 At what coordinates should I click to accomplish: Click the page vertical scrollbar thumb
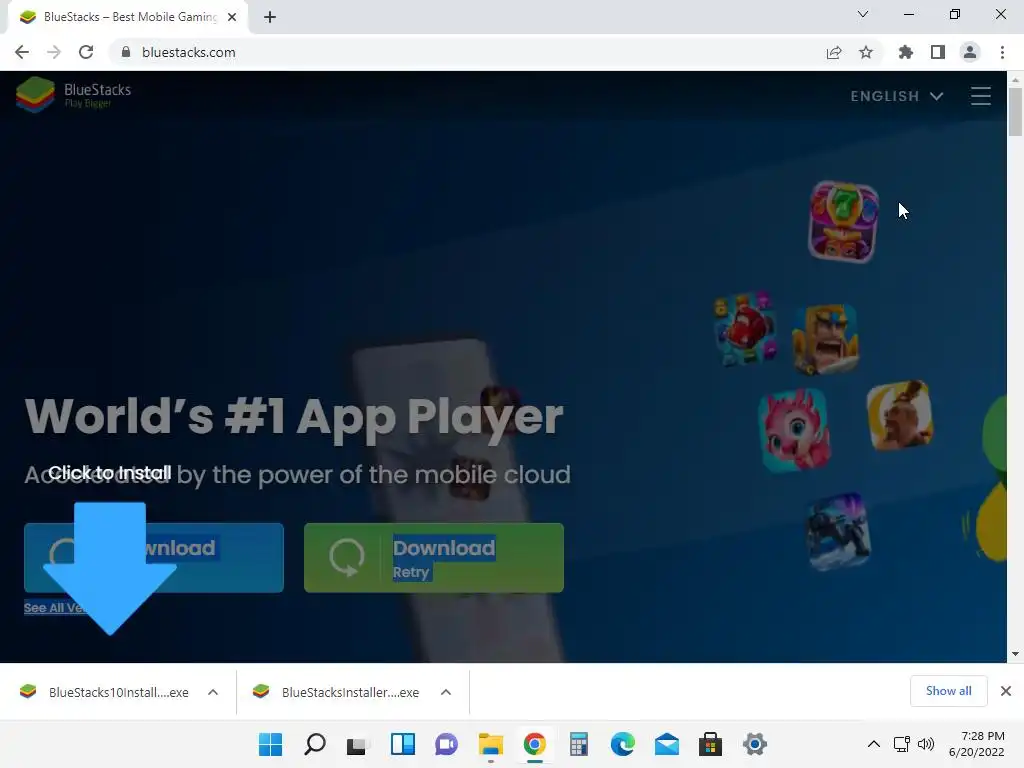1015,111
